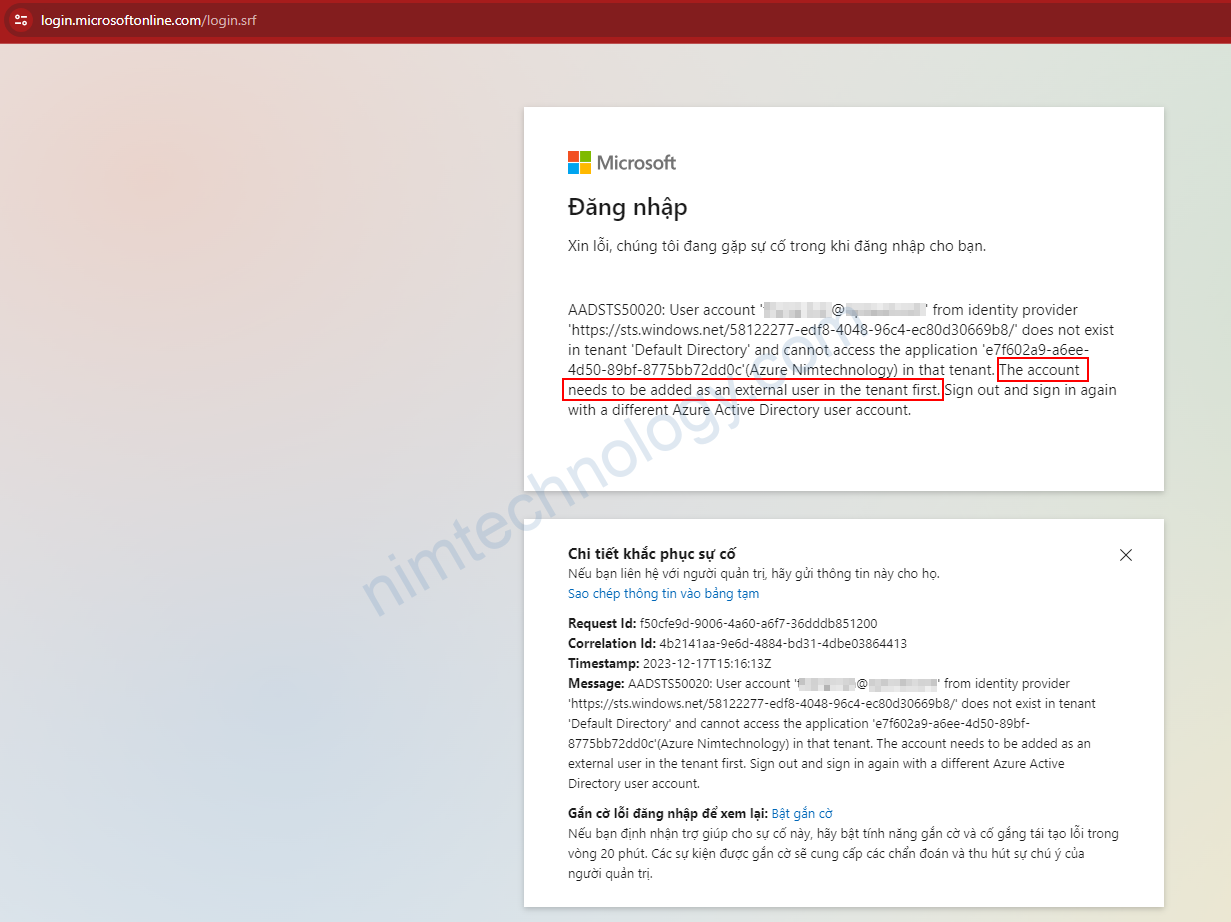Close the troubleshooting details panel
Viewport: 1231px width, 922px height.
[1125, 555]
